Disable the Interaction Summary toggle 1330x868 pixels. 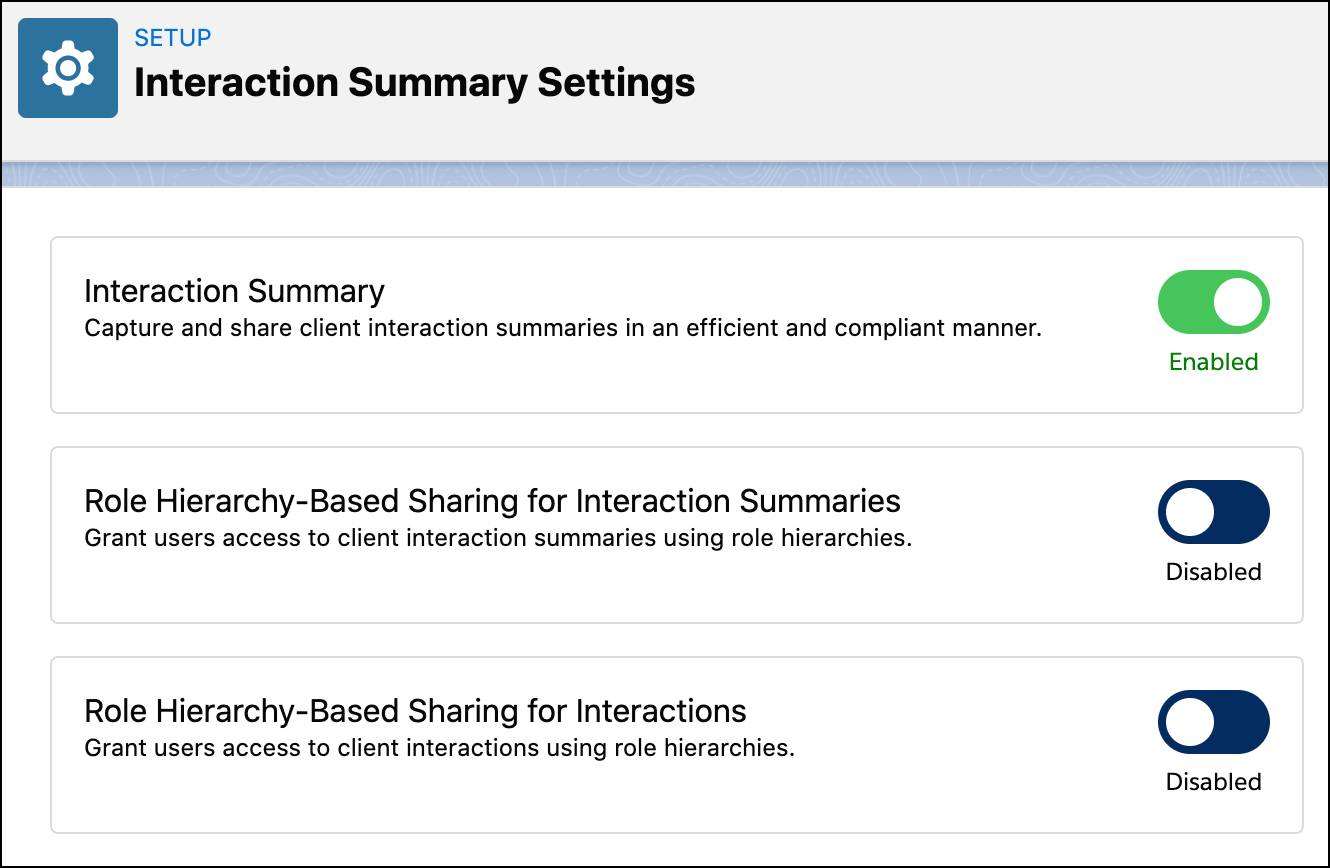pyautogui.click(x=1213, y=302)
